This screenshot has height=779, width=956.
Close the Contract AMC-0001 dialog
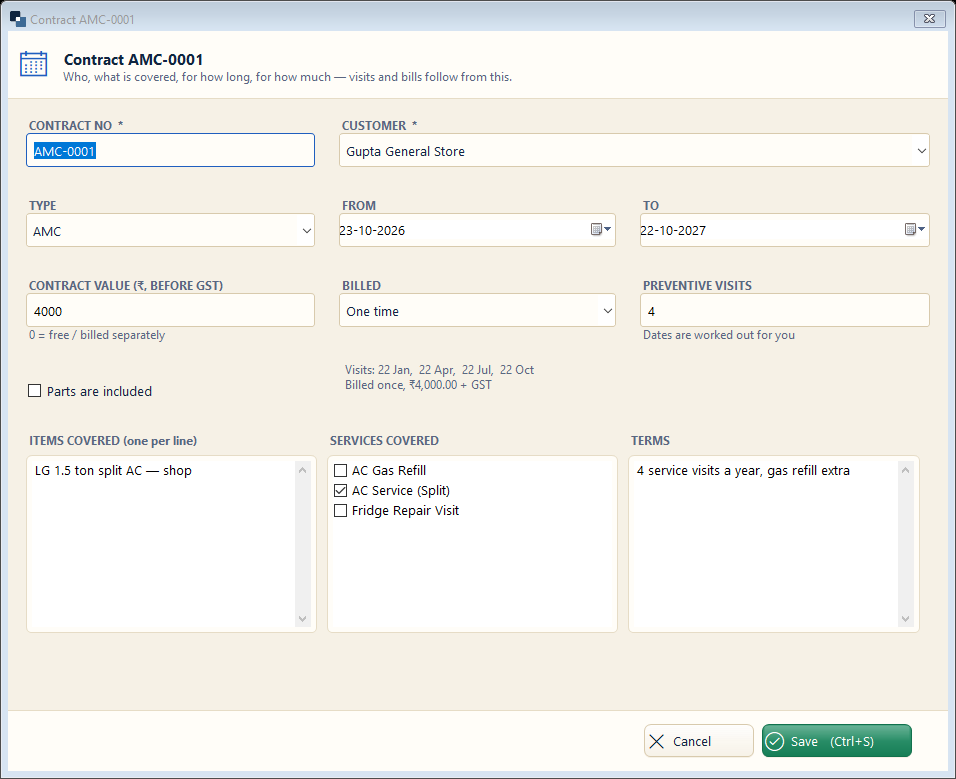click(x=930, y=19)
